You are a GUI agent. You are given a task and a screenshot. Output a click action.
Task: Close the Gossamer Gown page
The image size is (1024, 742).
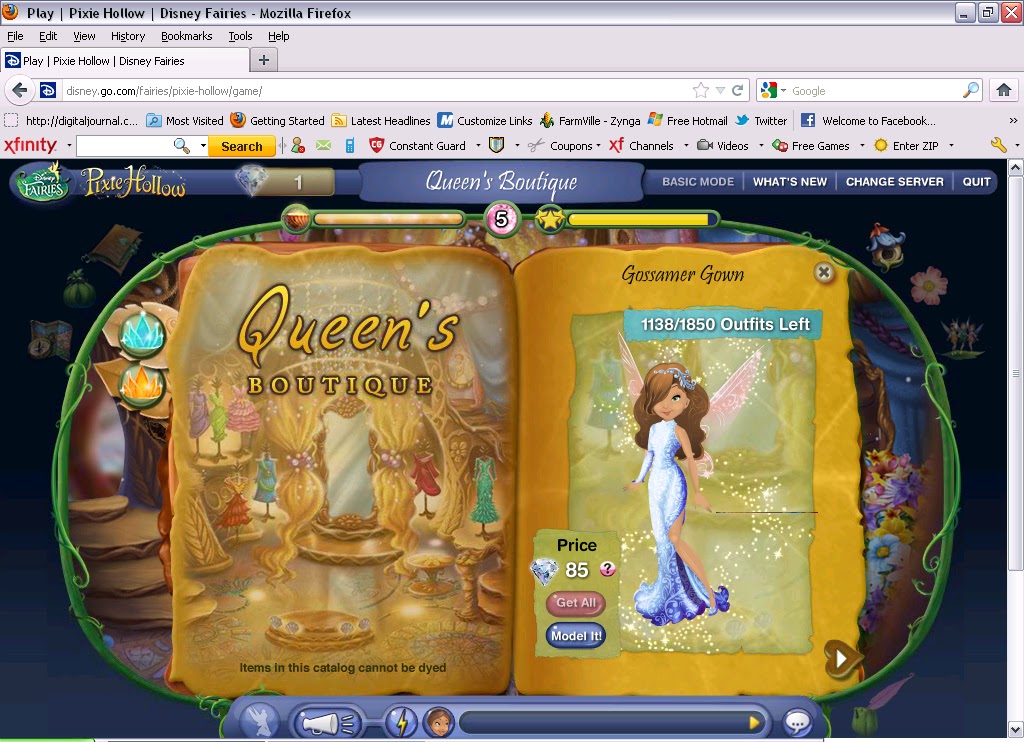point(824,272)
